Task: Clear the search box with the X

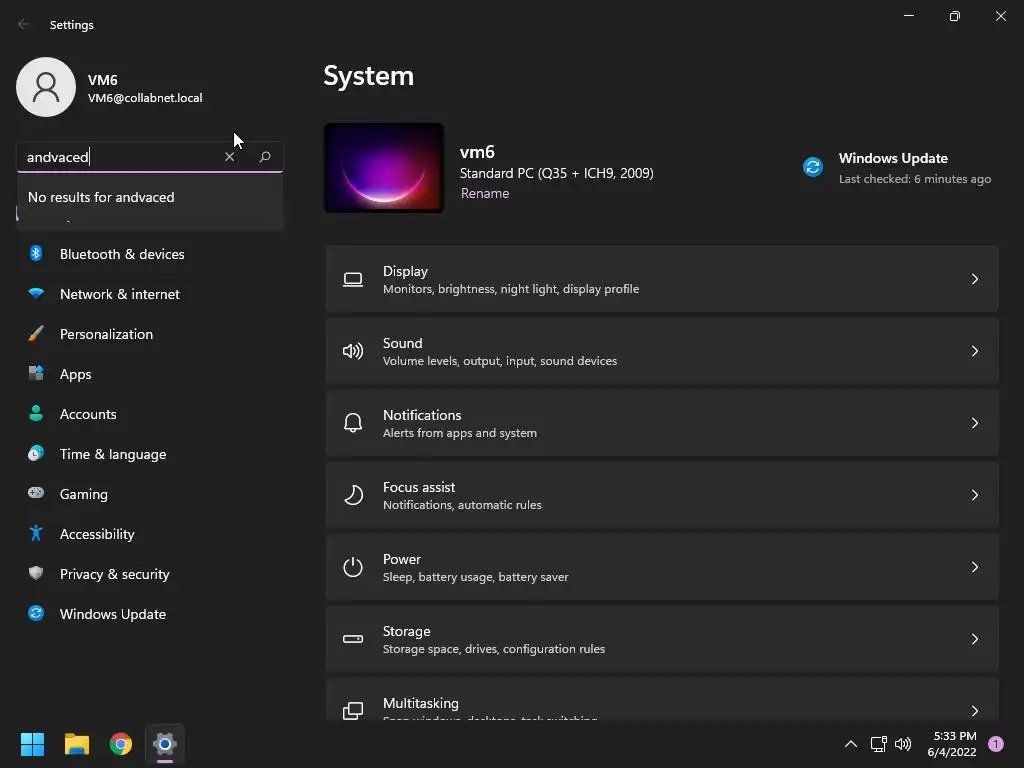Action: coord(229,157)
